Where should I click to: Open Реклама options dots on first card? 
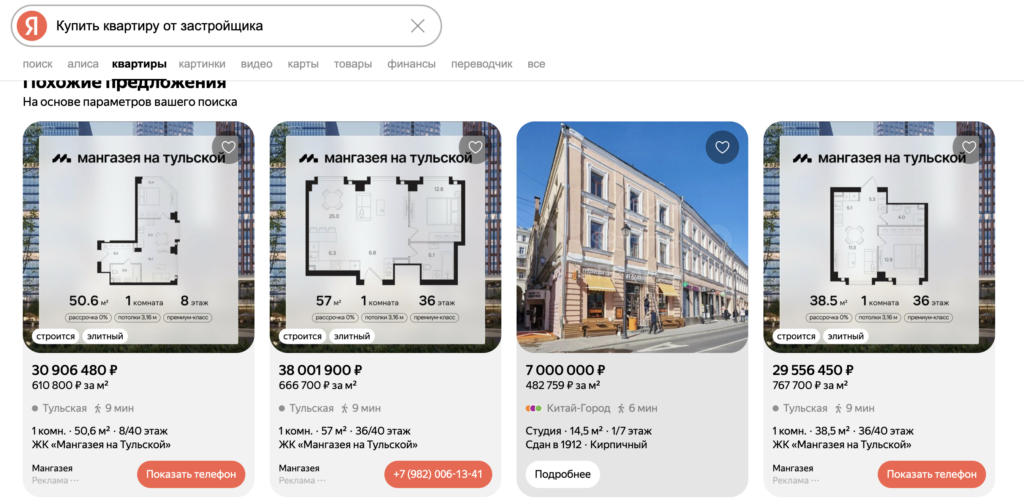tap(74, 480)
